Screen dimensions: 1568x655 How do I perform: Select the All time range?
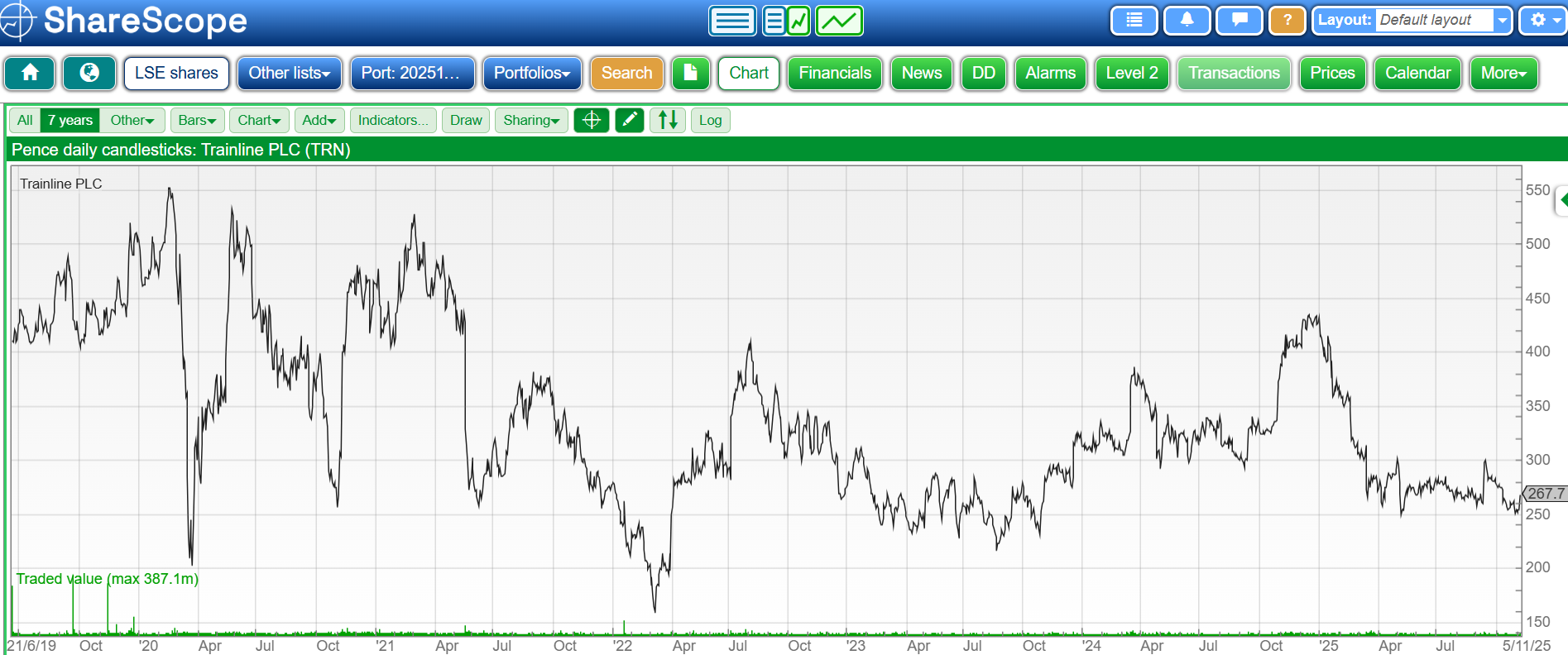click(25, 120)
